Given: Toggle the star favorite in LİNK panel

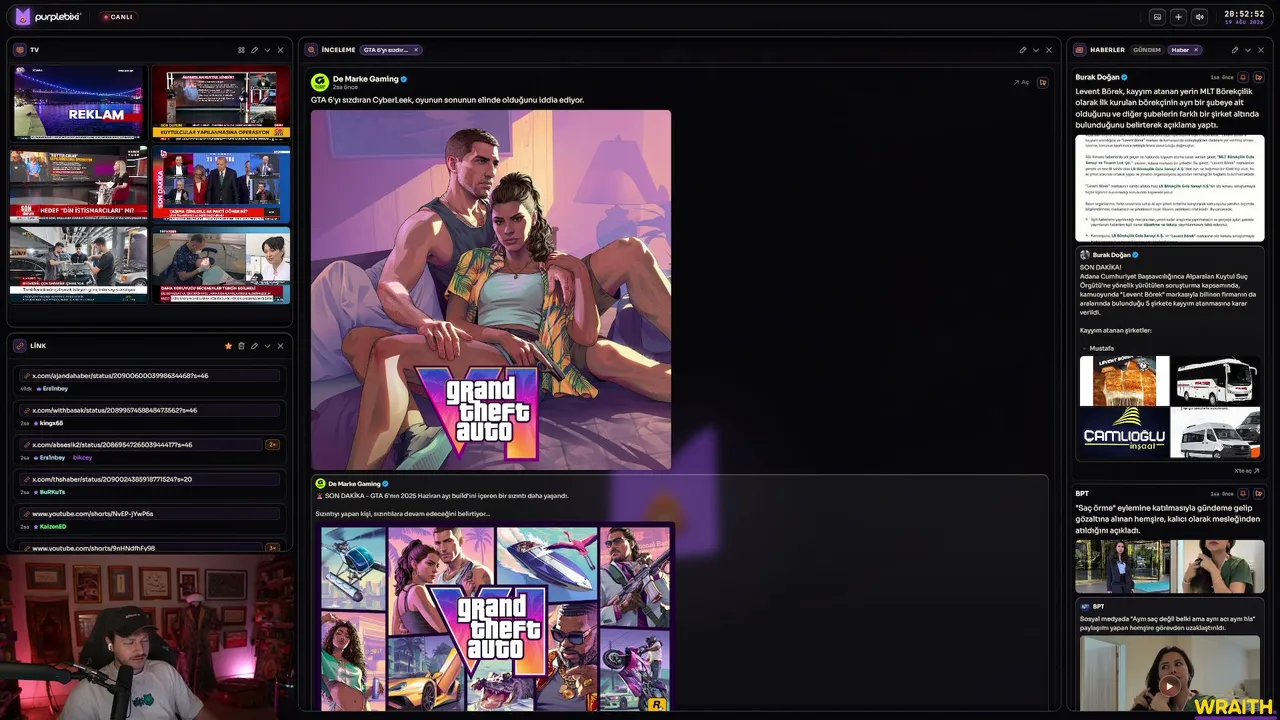Looking at the screenshot, I should pyautogui.click(x=228, y=346).
